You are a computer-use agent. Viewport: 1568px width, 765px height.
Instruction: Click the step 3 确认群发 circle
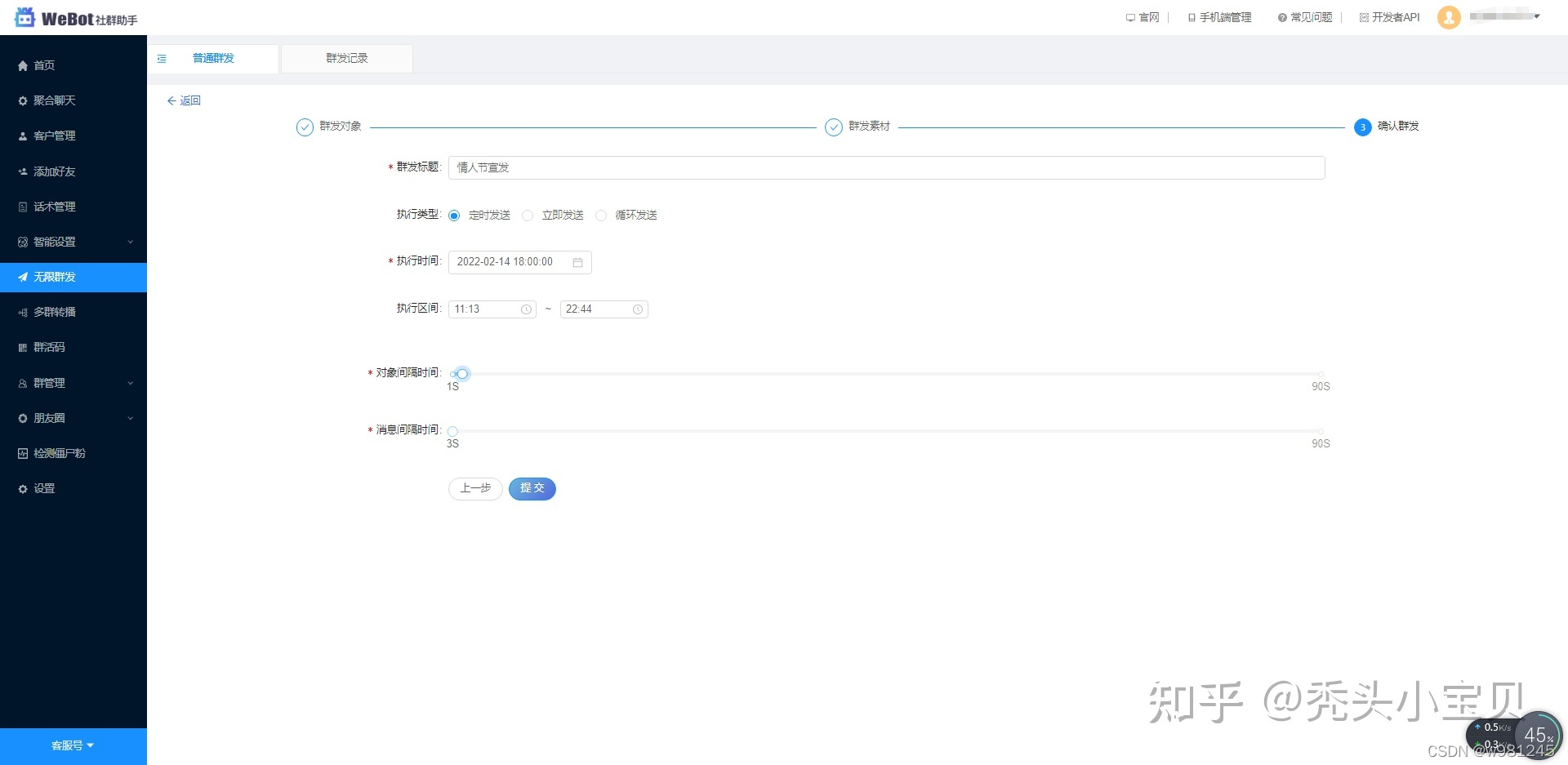(x=1362, y=127)
